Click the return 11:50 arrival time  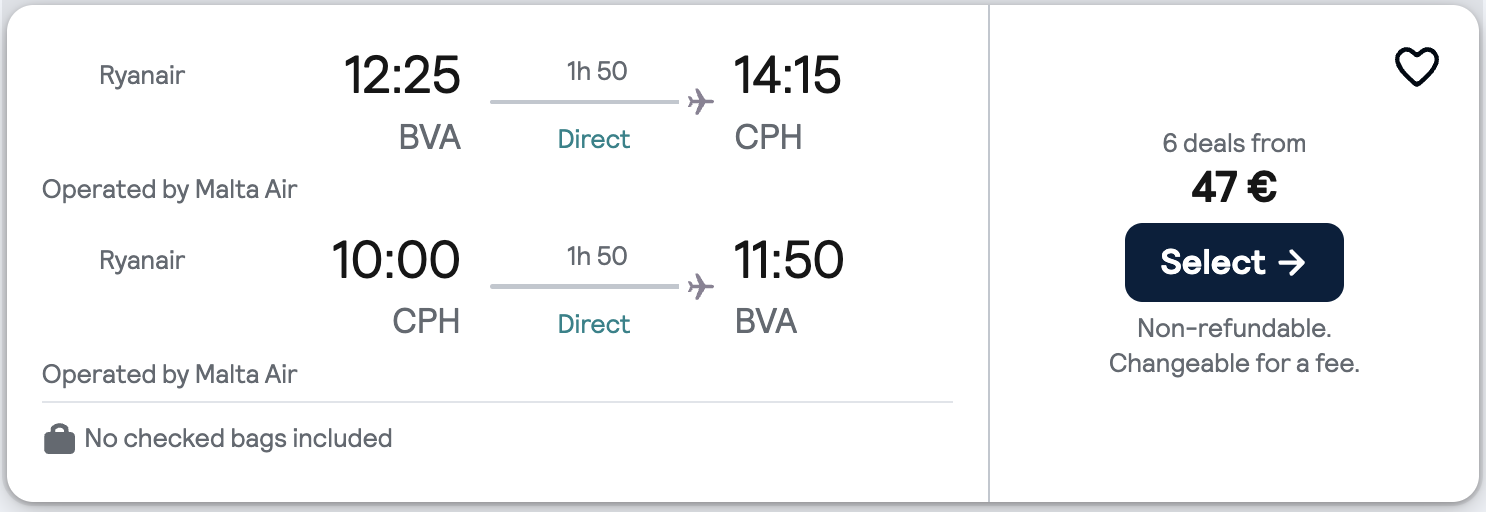pyautogui.click(x=788, y=261)
